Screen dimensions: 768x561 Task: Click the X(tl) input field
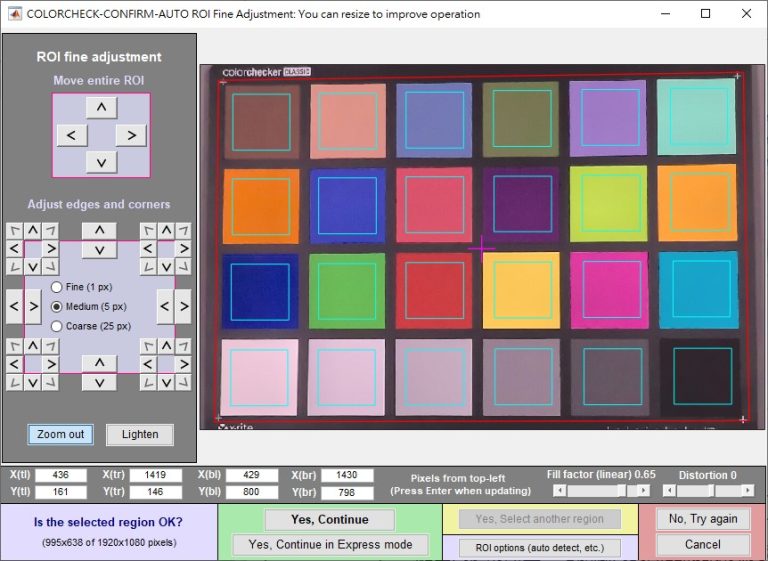click(x=61, y=475)
